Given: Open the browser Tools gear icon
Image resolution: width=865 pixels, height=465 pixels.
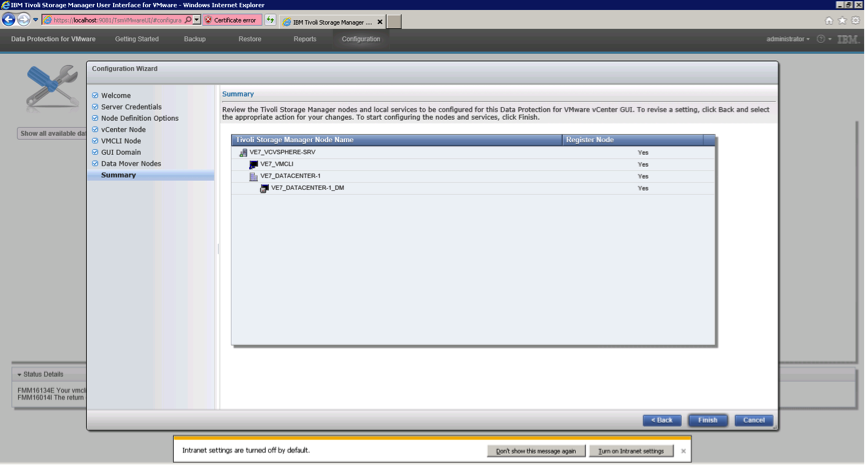Looking at the screenshot, I should coord(856,20).
